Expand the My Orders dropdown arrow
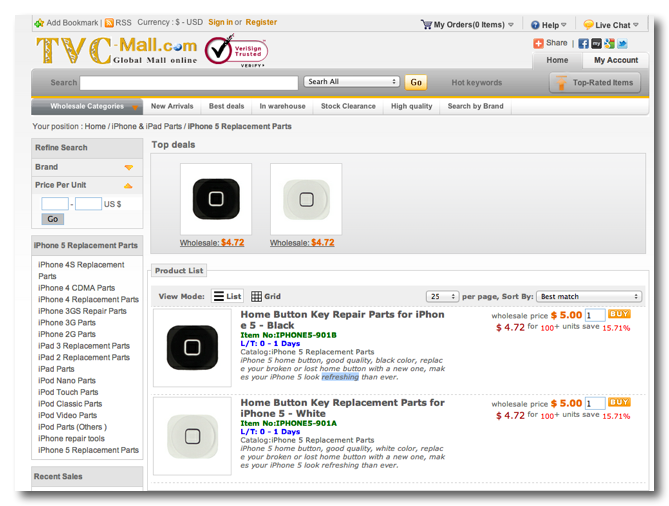The image size is (669, 506). [x=511, y=25]
